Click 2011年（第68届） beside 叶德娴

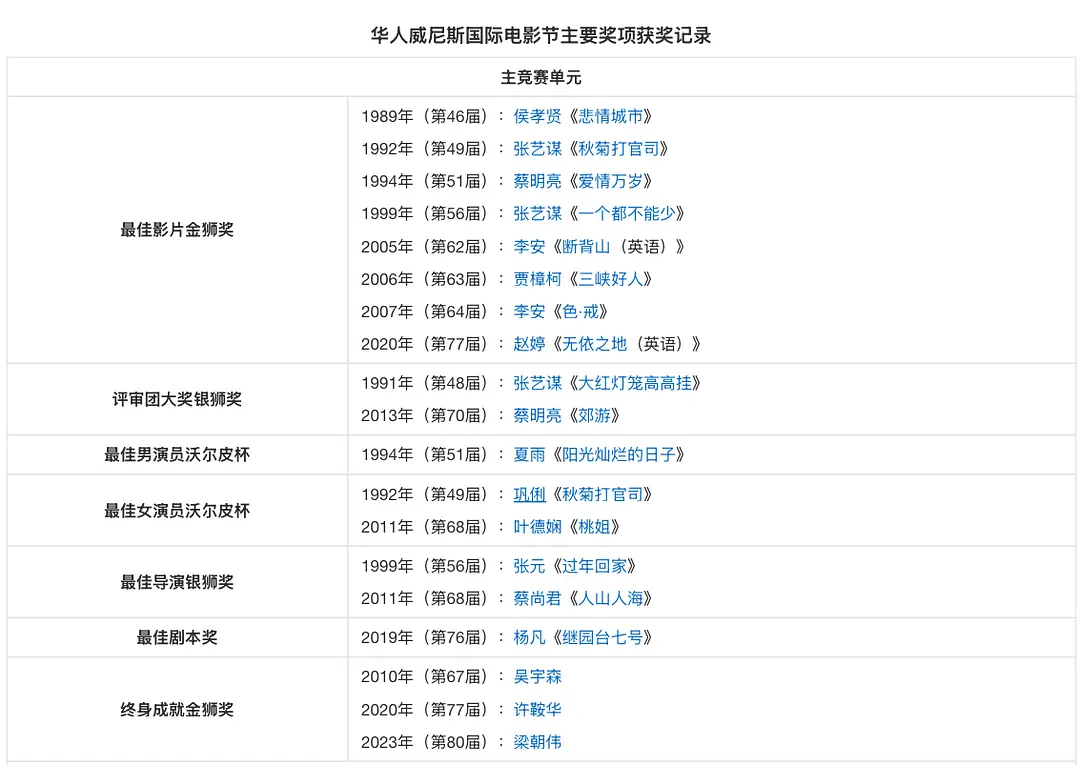(x=426, y=527)
